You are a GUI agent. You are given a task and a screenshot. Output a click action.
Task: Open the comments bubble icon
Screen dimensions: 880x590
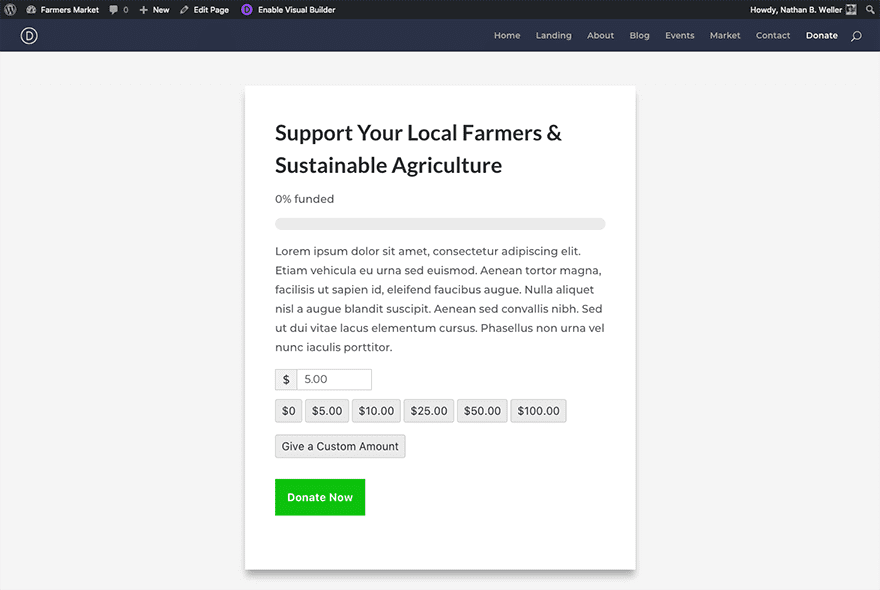pos(114,10)
